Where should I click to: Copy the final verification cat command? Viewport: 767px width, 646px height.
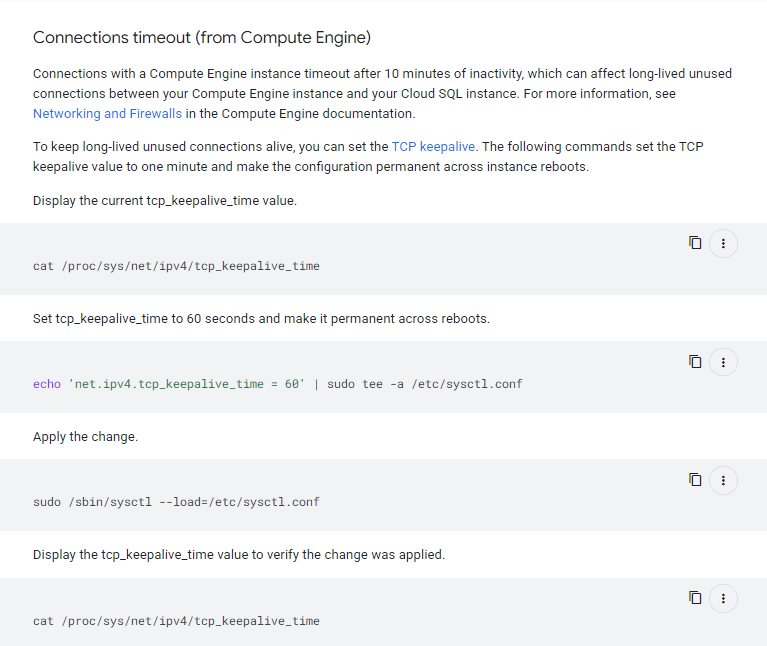coord(695,598)
